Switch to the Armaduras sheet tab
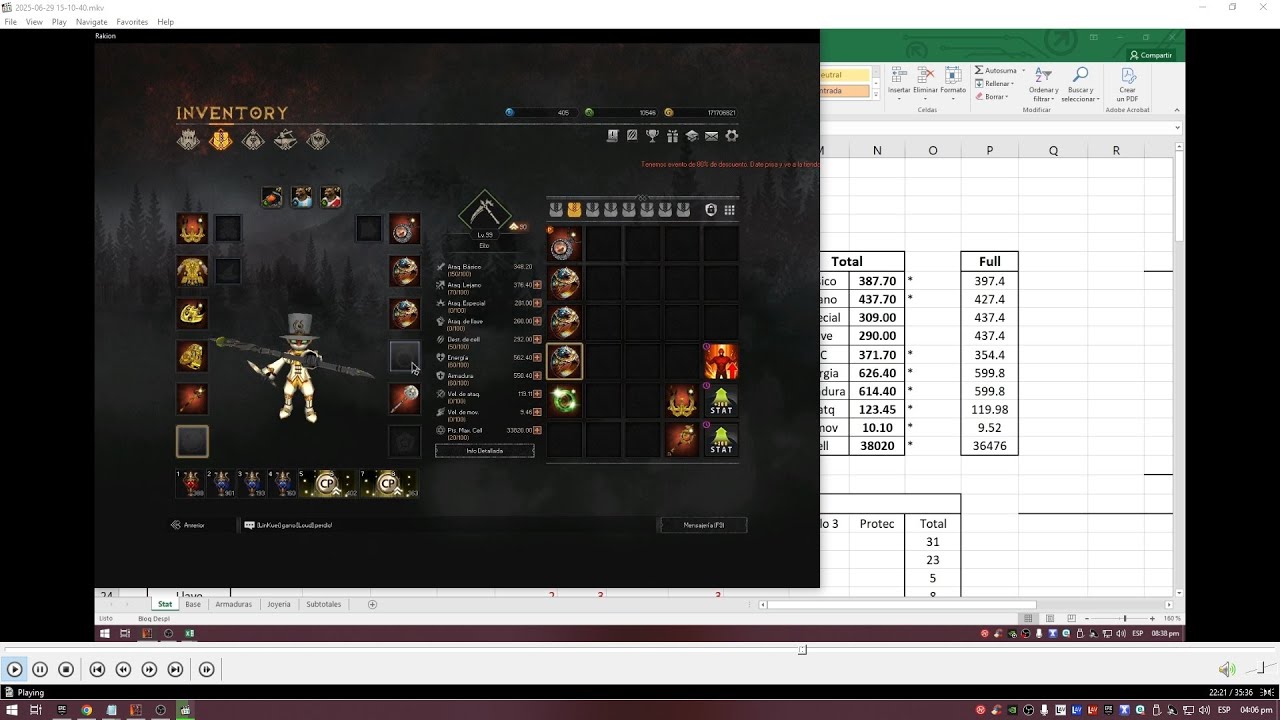The image size is (1280, 720). pos(234,604)
